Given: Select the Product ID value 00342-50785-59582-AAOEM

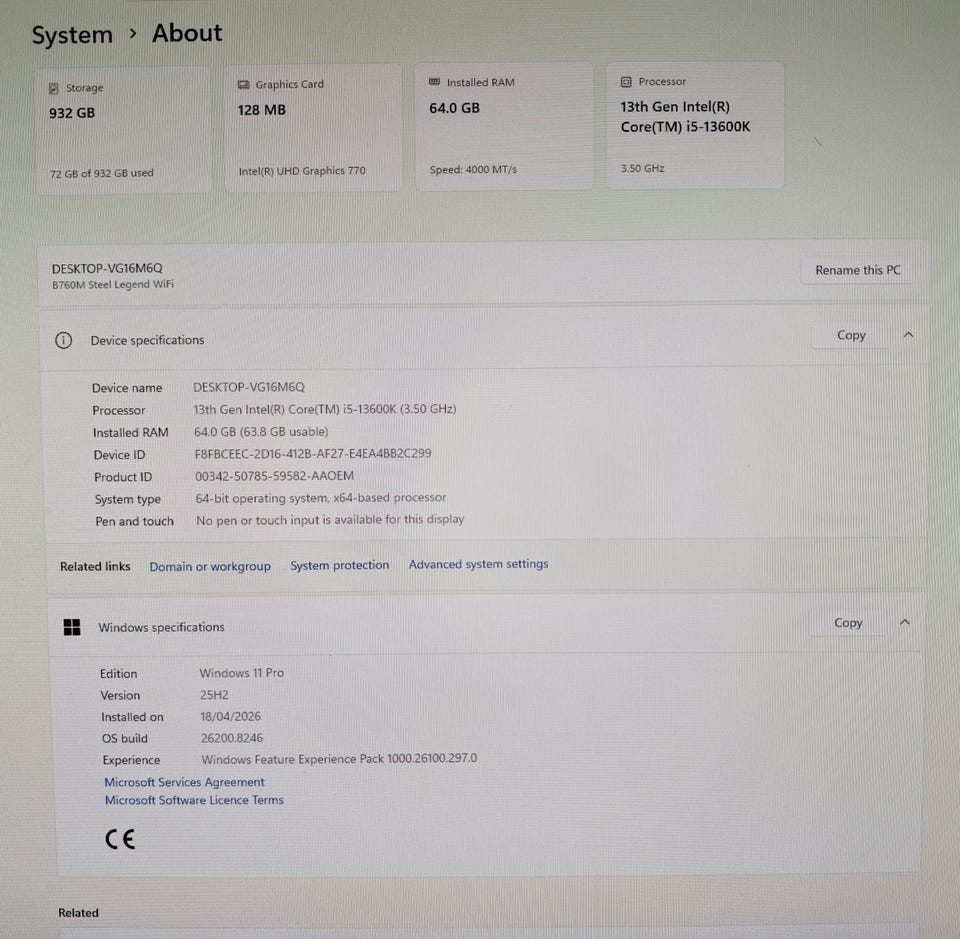Looking at the screenshot, I should click(x=274, y=476).
